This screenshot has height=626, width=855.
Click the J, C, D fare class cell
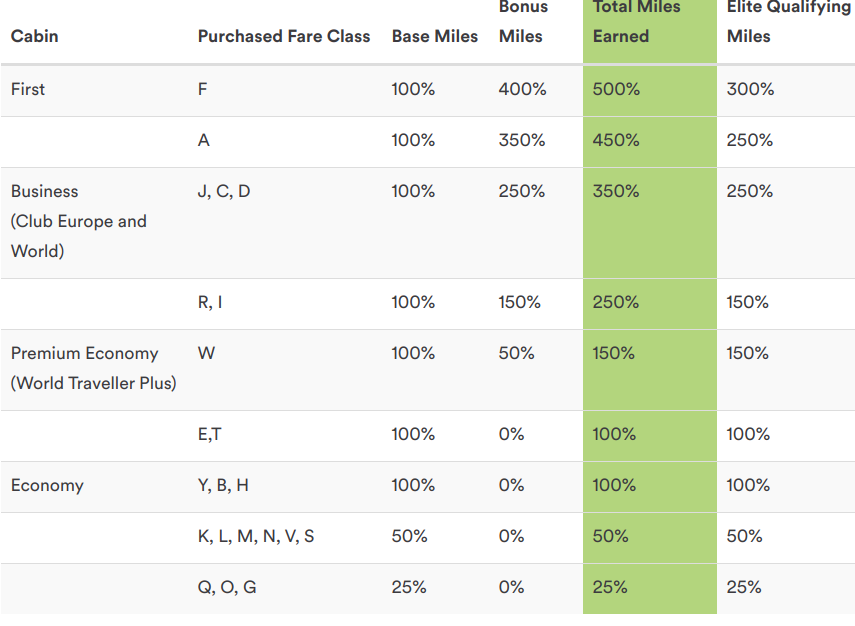point(224,191)
